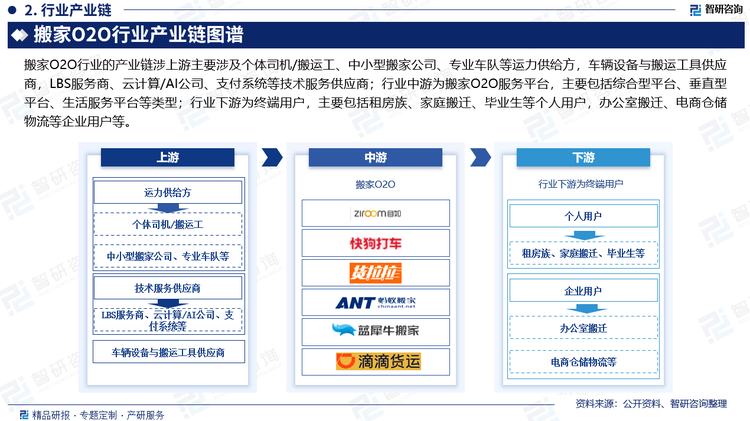Click the 智研咨询 logo top right
The width and height of the screenshot is (750, 421).
(x=716, y=10)
